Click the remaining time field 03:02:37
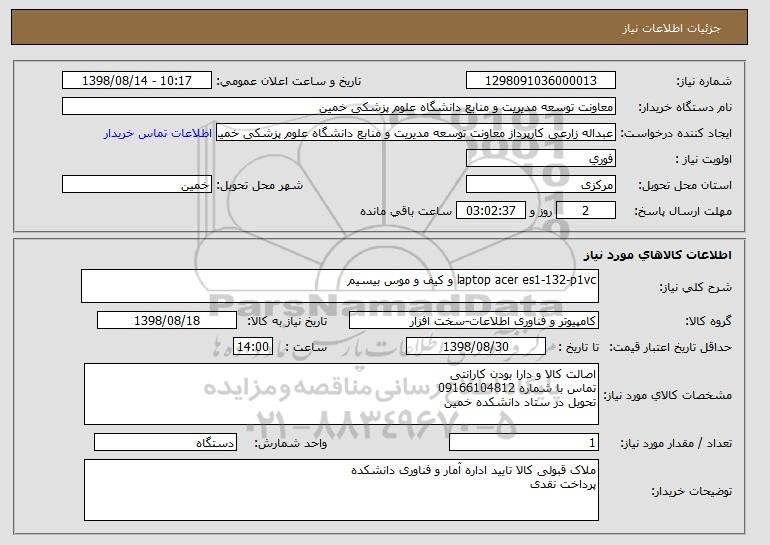770x545 pixels. point(491,211)
